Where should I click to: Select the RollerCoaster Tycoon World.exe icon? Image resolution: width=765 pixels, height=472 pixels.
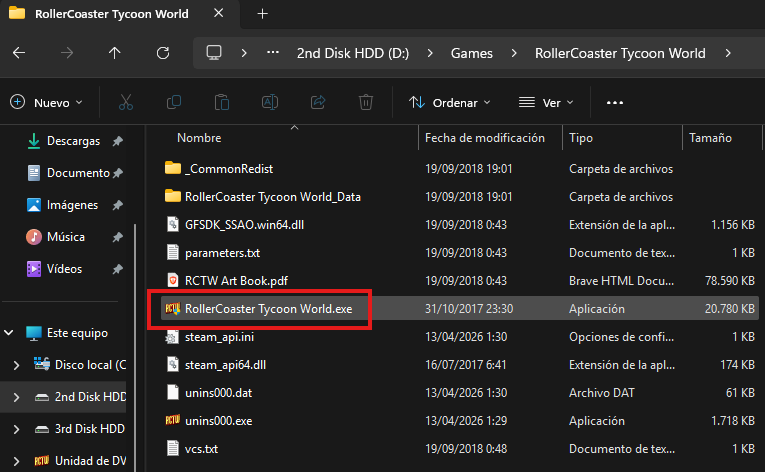click(x=173, y=308)
